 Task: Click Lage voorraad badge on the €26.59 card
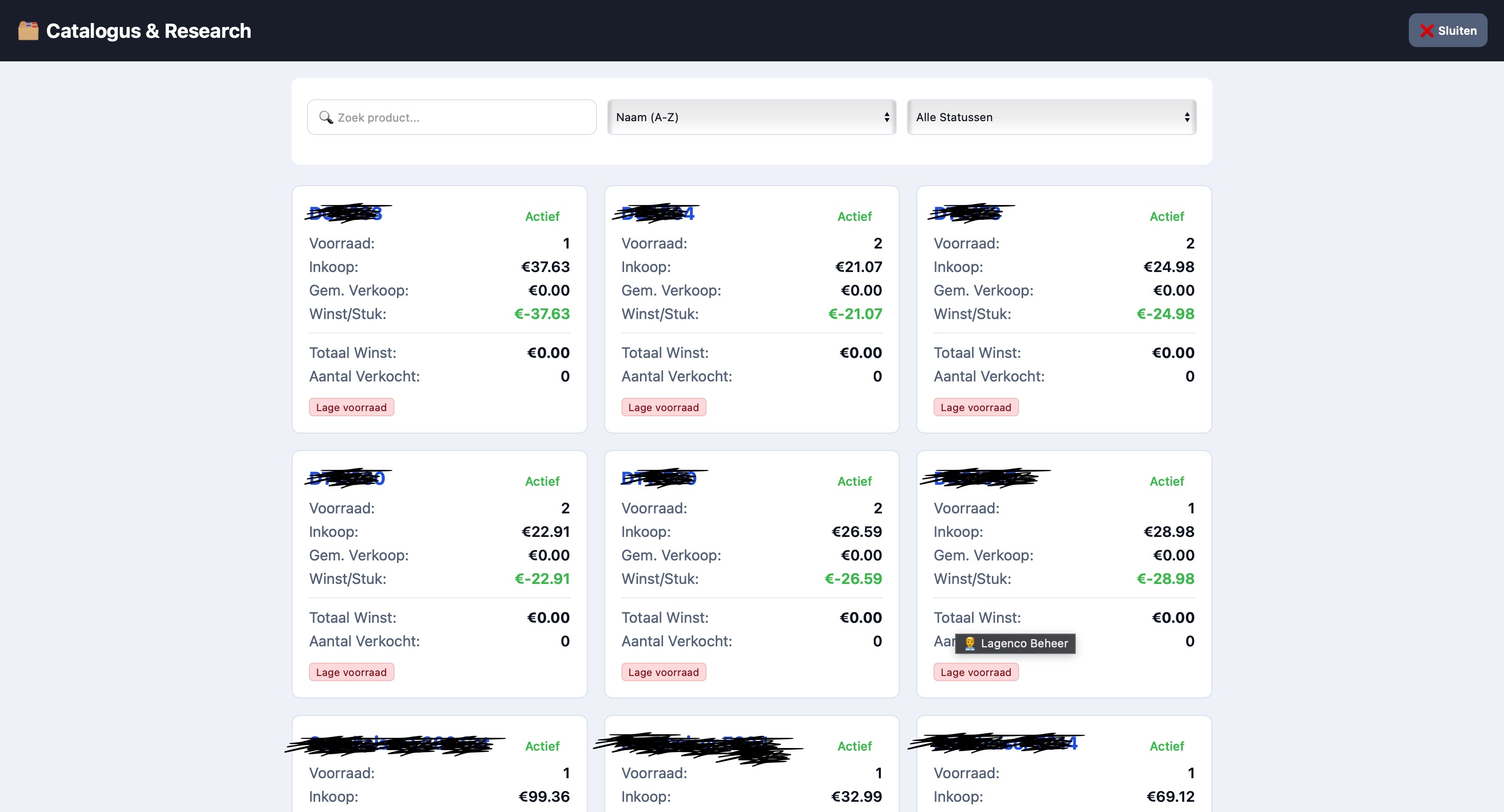664,672
